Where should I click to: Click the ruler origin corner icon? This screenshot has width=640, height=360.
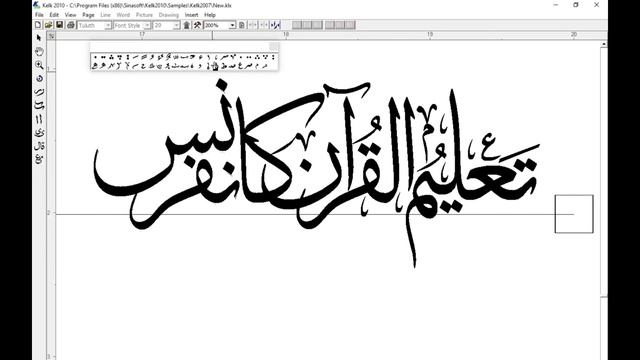tap(51, 36)
